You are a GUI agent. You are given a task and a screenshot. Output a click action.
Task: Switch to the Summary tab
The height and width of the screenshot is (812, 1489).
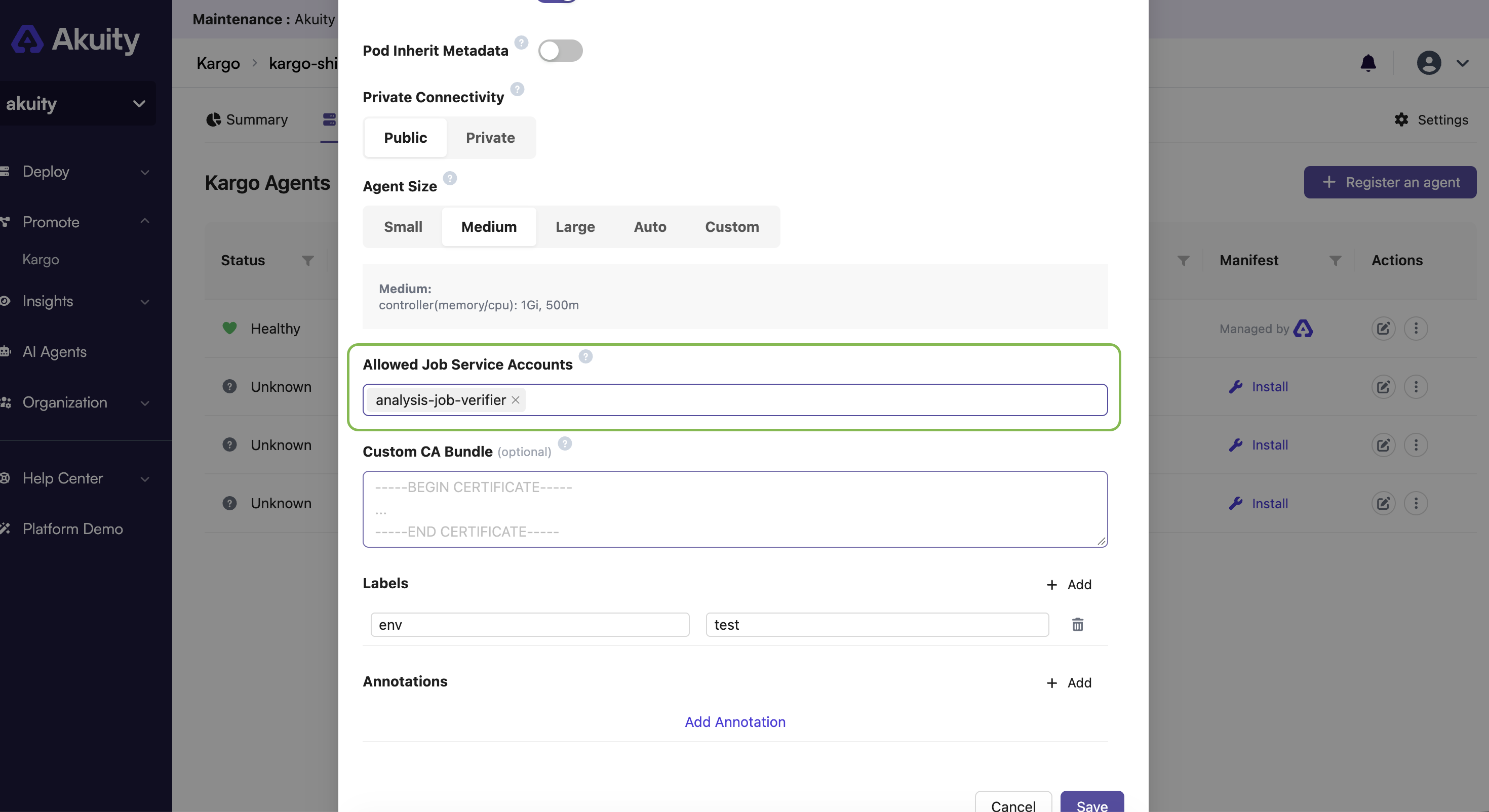tap(247, 119)
